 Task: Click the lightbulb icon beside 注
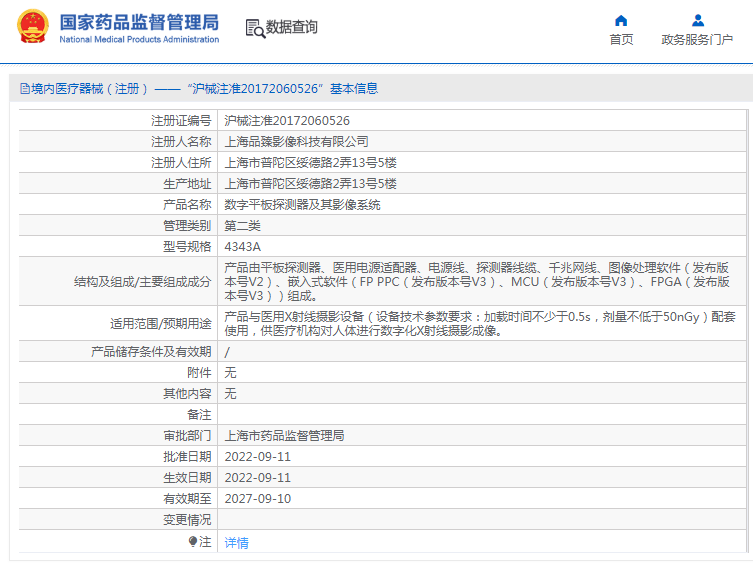(193, 542)
